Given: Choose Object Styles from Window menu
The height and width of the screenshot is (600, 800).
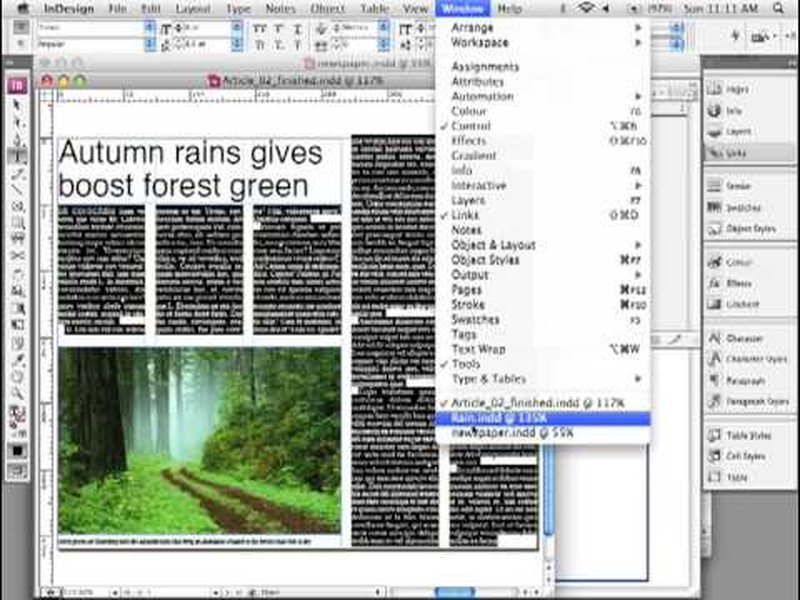Looking at the screenshot, I should pyautogui.click(x=541, y=260).
